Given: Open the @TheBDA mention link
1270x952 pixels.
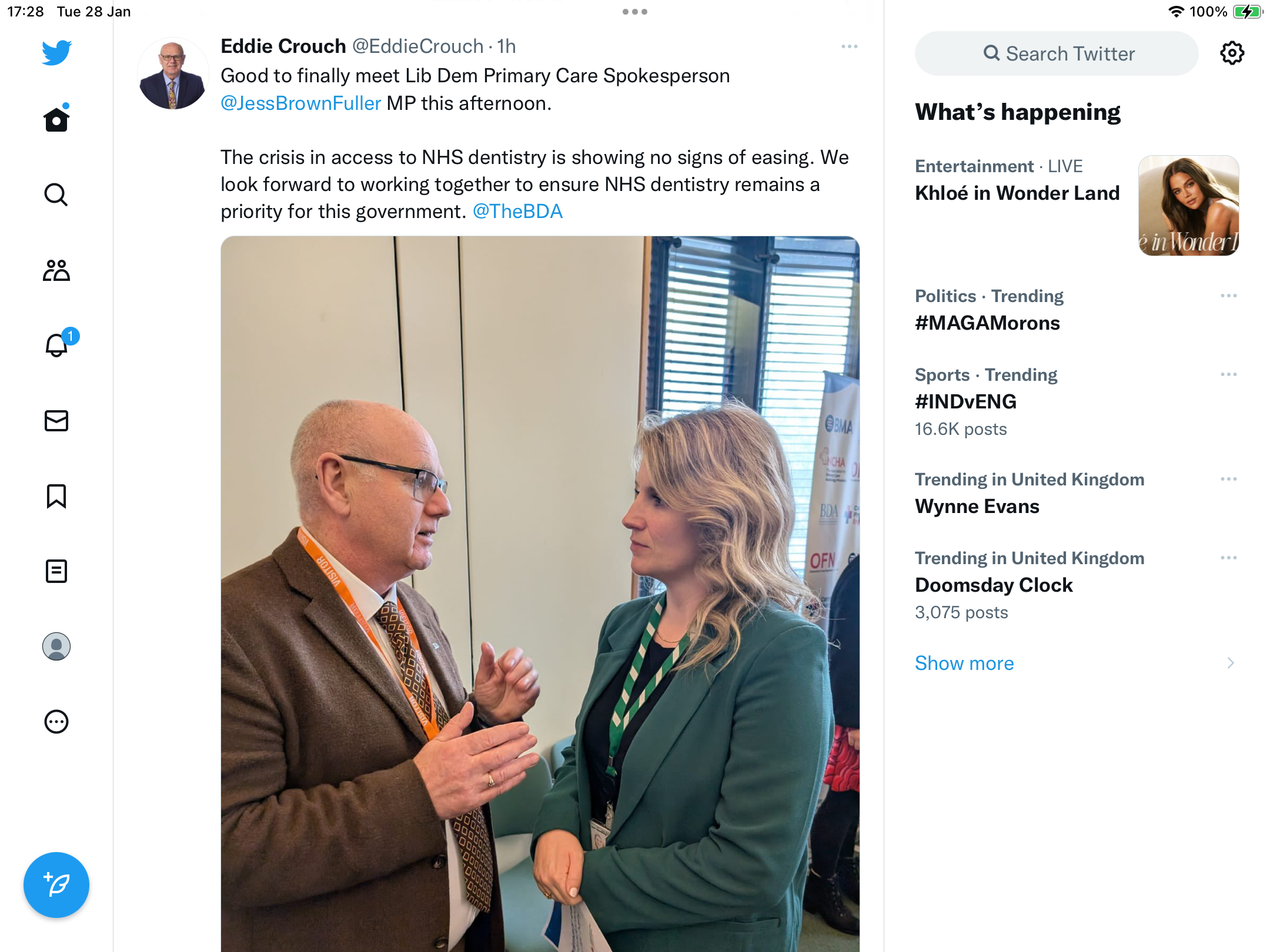Looking at the screenshot, I should click(517, 212).
